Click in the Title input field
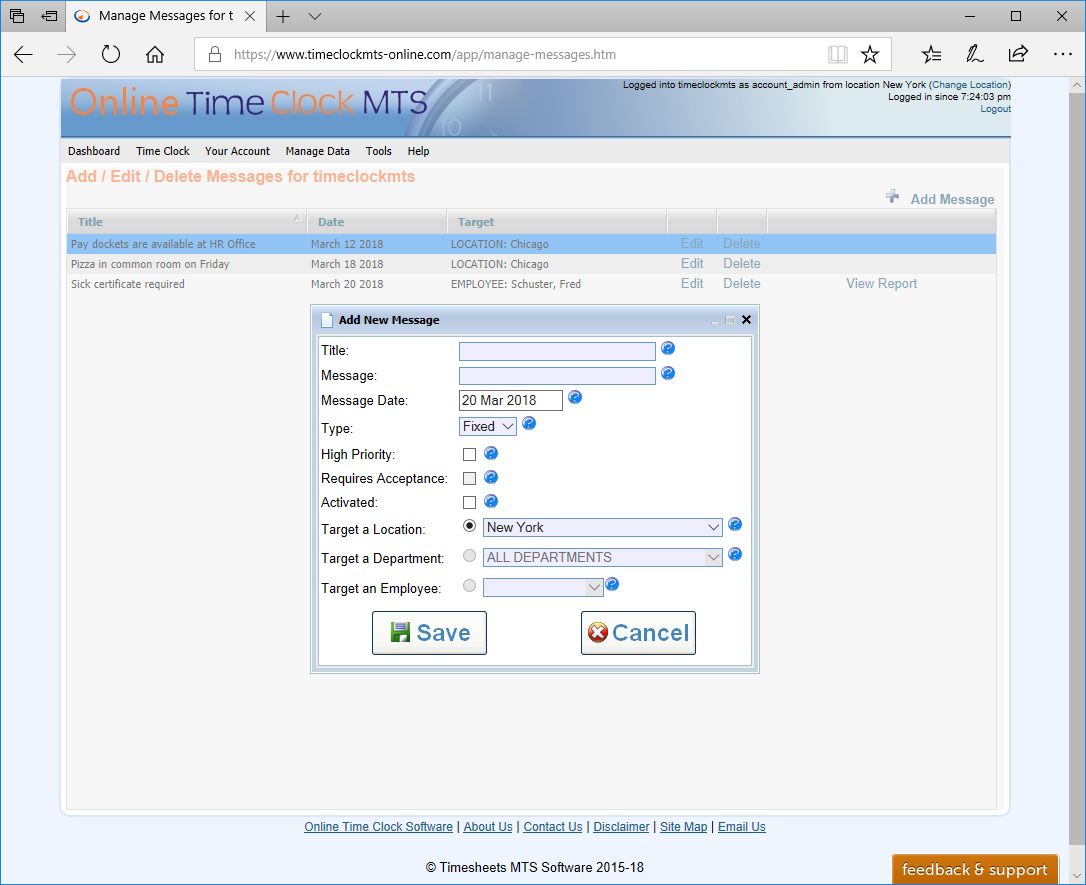Screen dimensions: 1086x885 point(557,351)
